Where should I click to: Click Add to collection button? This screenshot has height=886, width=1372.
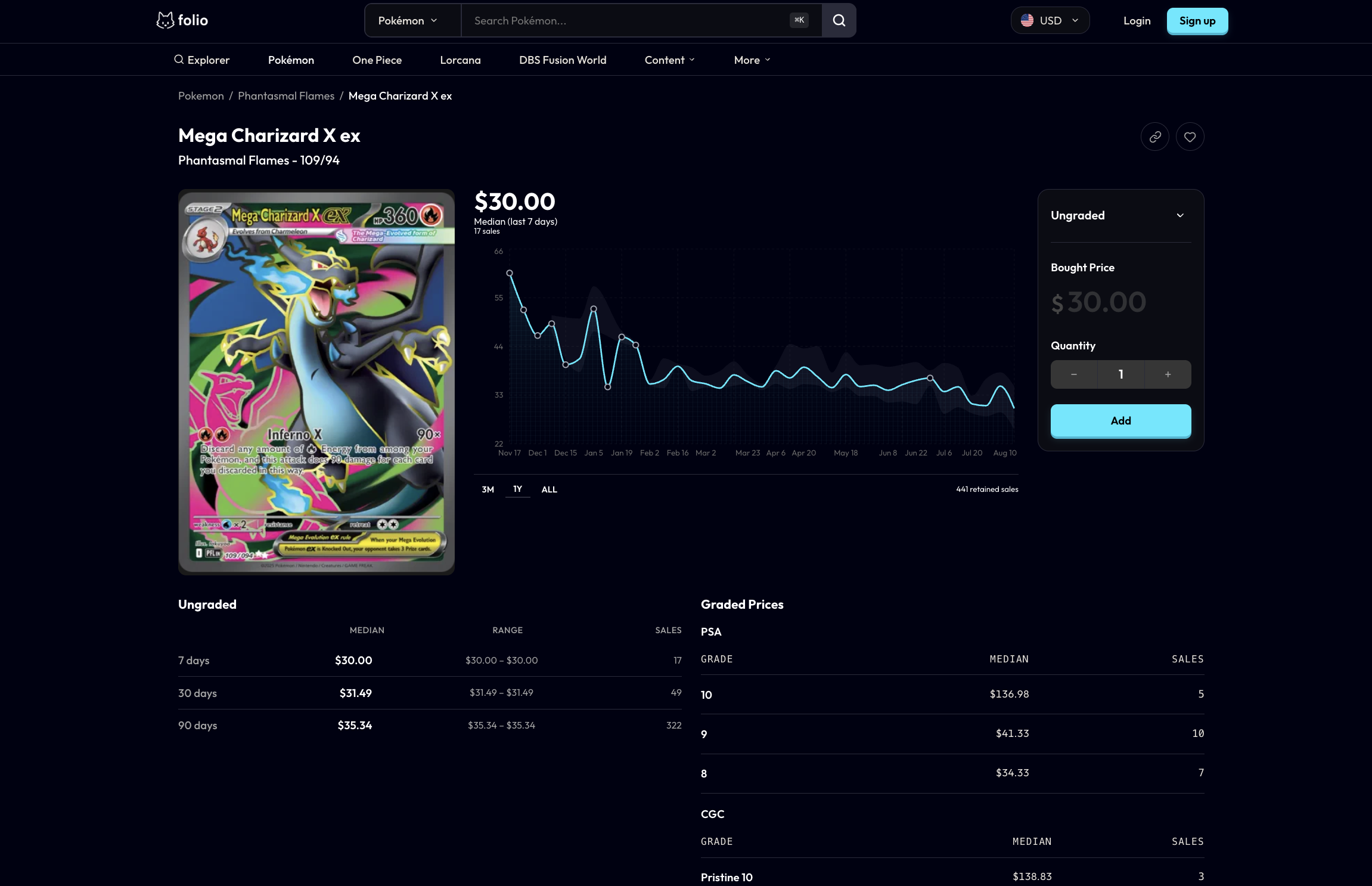point(1120,420)
